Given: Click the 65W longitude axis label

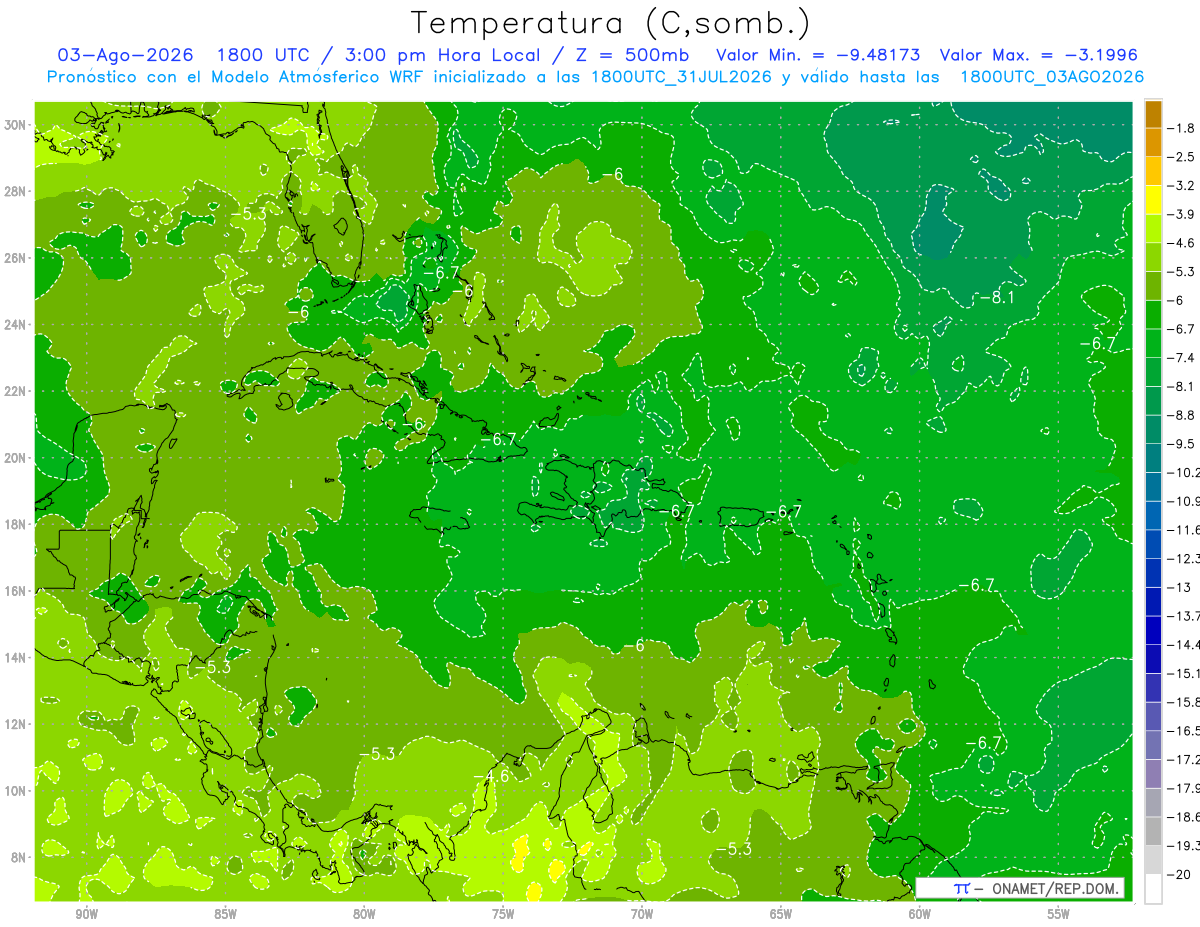Looking at the screenshot, I should pos(781,914).
